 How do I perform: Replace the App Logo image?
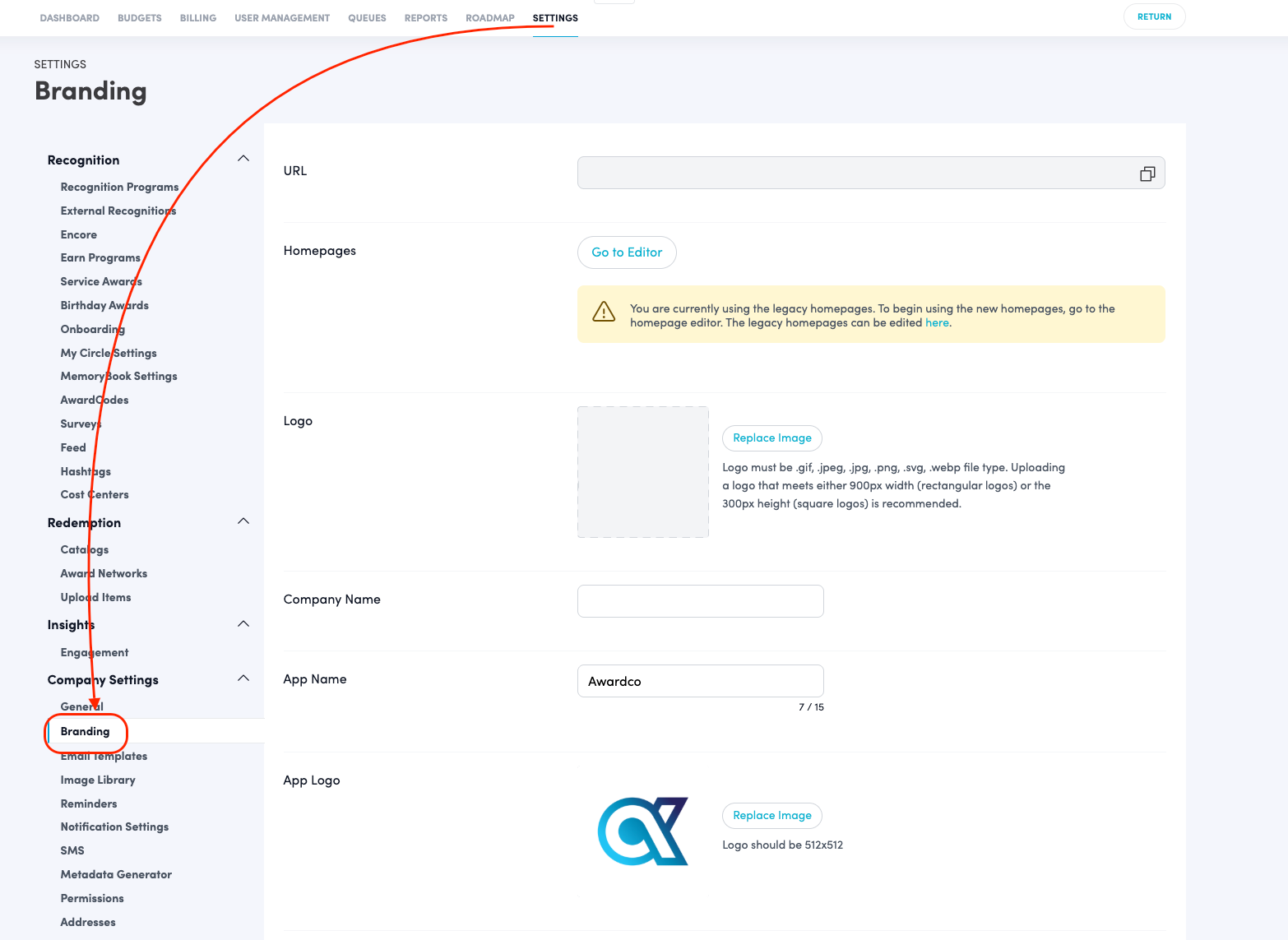tap(771, 816)
